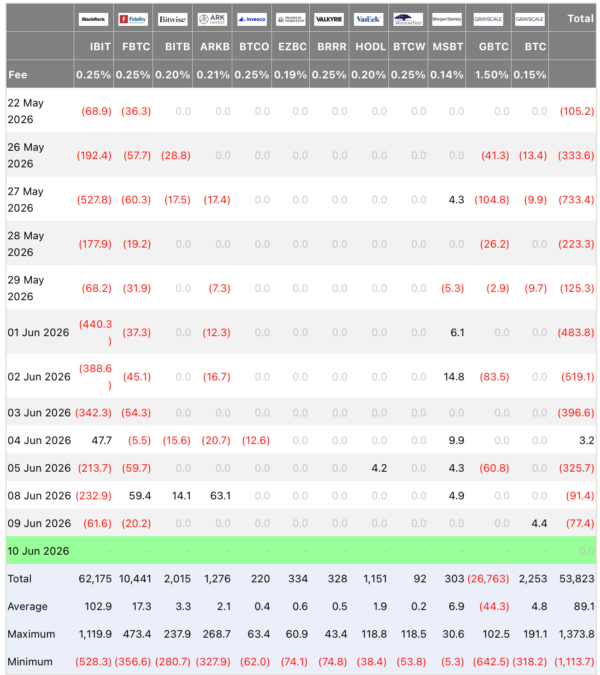Click IBIT cumulative total 62,175
The width and height of the screenshot is (600, 675).
pos(95,579)
